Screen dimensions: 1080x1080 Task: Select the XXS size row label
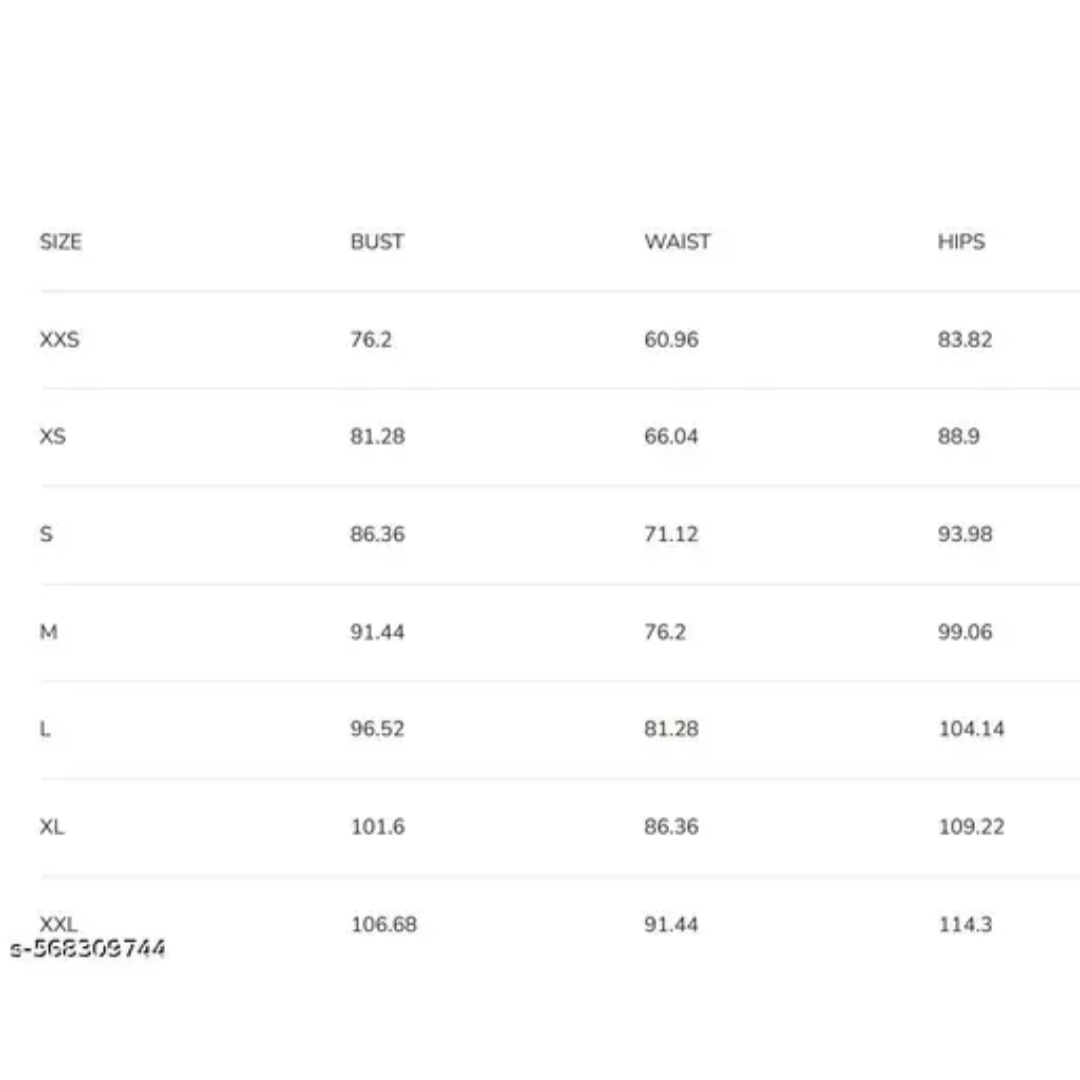pyautogui.click(x=59, y=340)
